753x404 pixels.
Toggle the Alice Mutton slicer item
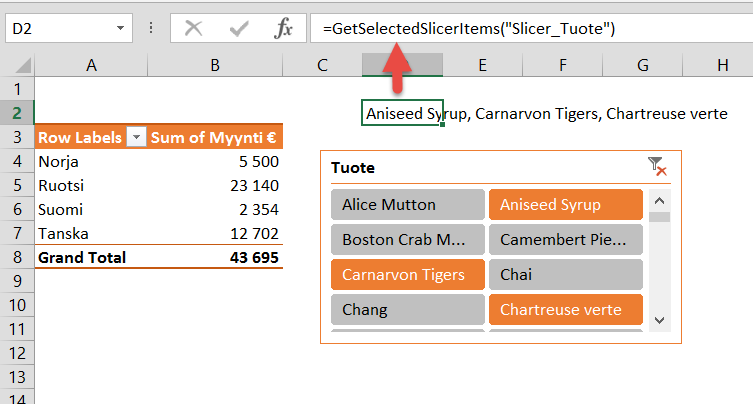point(407,205)
